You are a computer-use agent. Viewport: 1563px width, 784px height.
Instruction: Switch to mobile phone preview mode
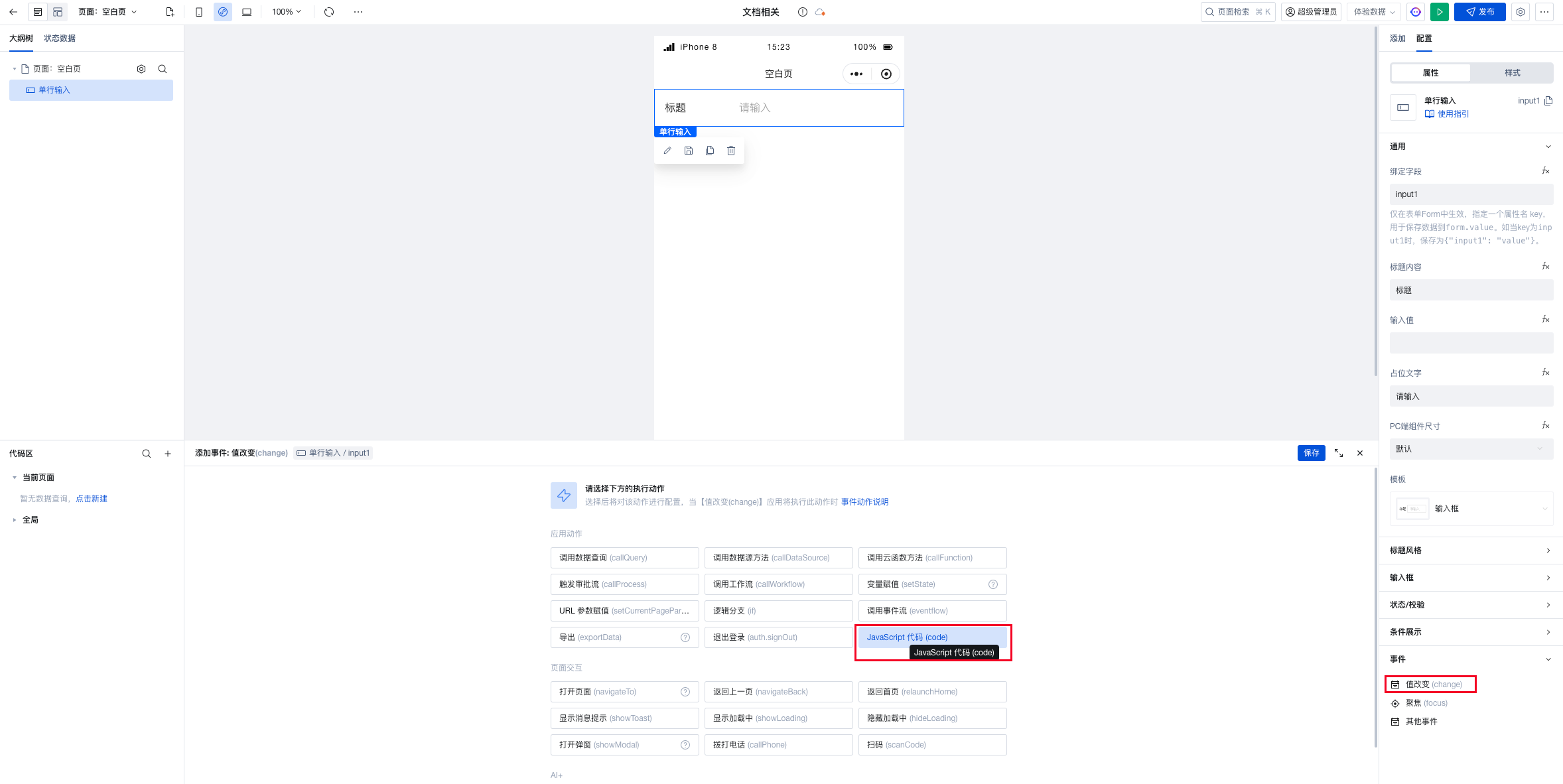tap(199, 12)
